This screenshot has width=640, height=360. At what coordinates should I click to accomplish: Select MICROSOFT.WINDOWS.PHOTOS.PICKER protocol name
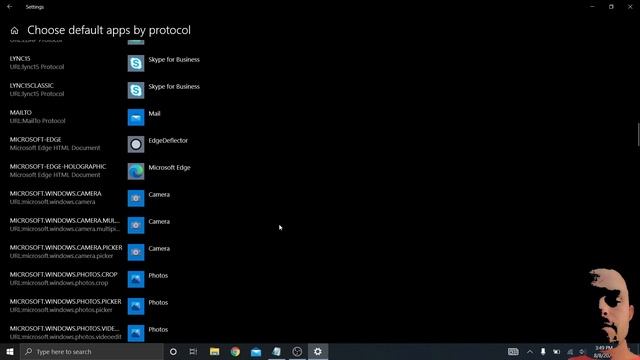(65, 301)
